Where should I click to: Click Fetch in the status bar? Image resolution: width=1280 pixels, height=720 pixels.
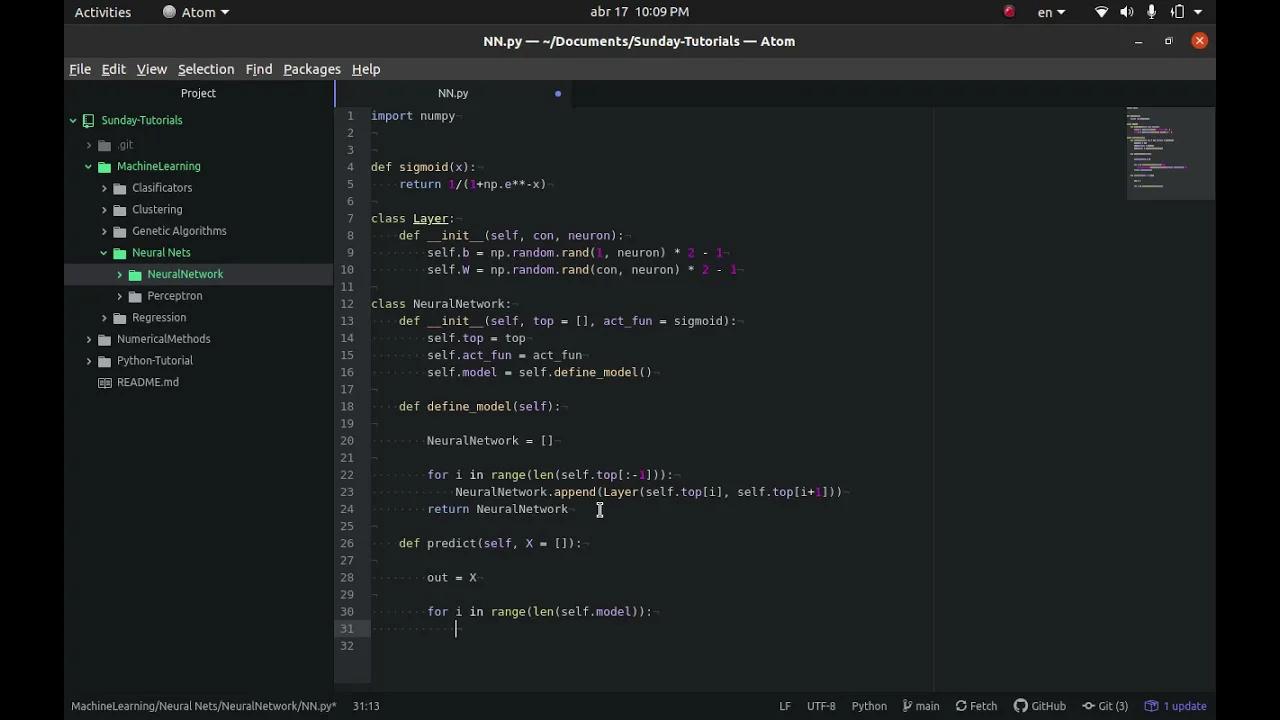point(975,705)
